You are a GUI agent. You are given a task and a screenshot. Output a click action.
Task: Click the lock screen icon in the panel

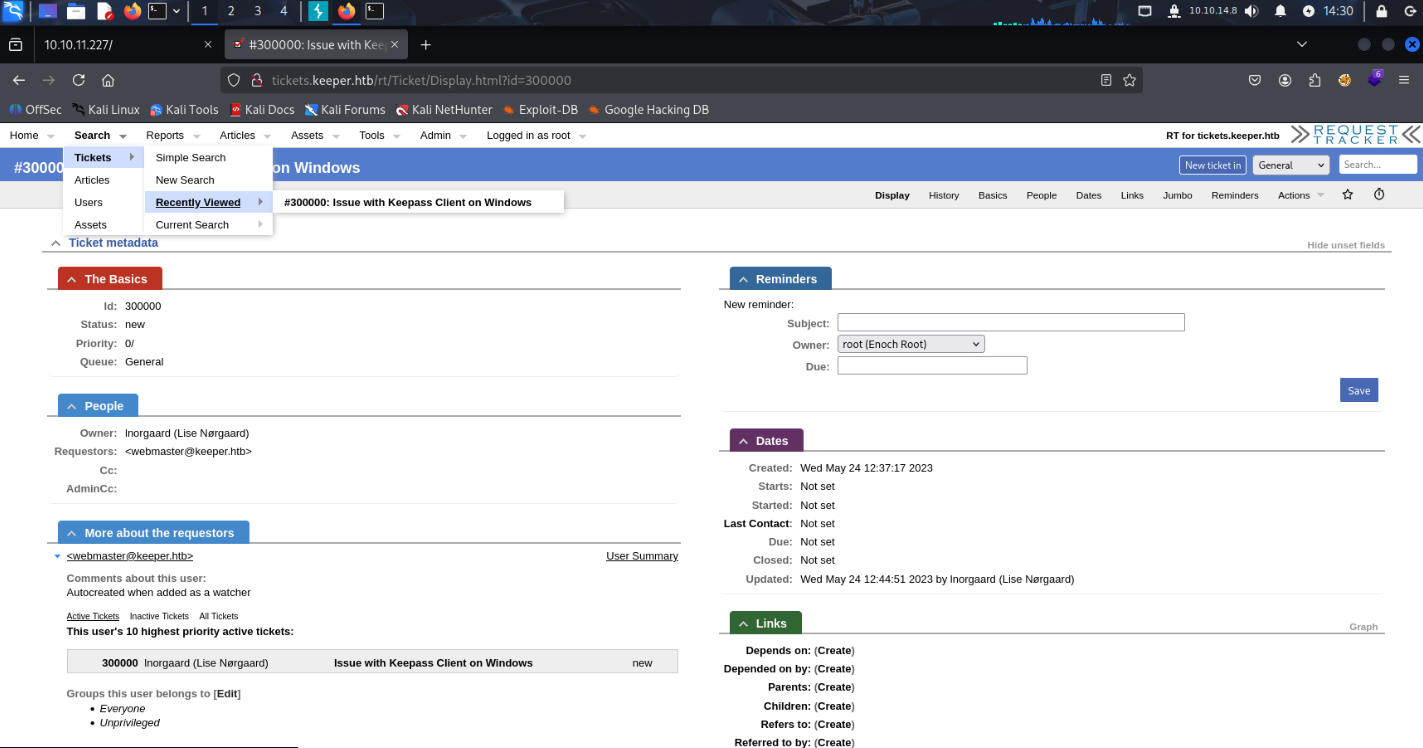(x=1382, y=11)
